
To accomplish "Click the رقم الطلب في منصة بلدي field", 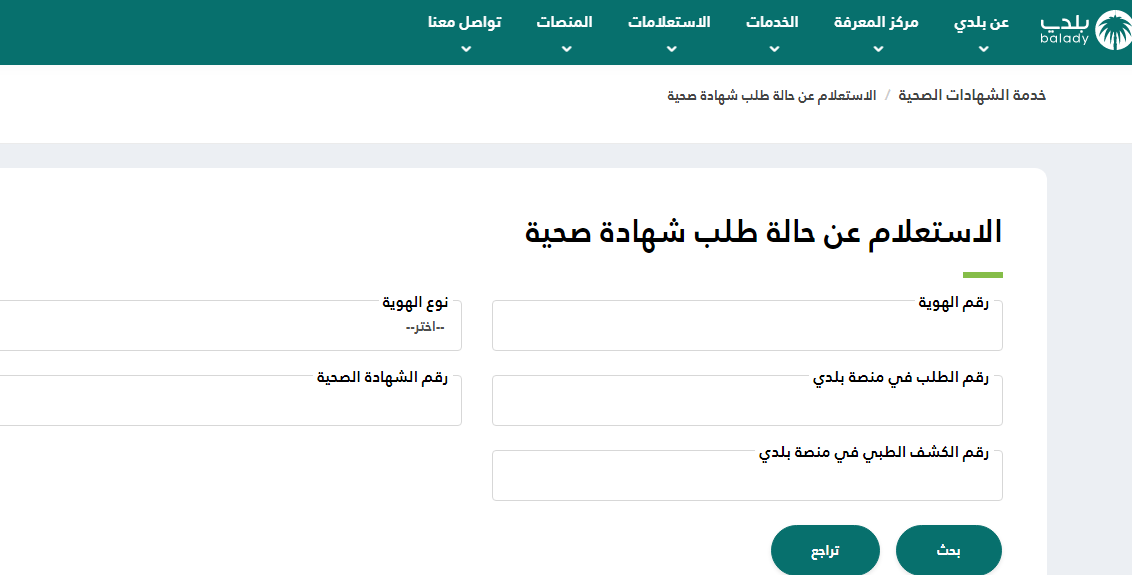I will coord(746,405).
